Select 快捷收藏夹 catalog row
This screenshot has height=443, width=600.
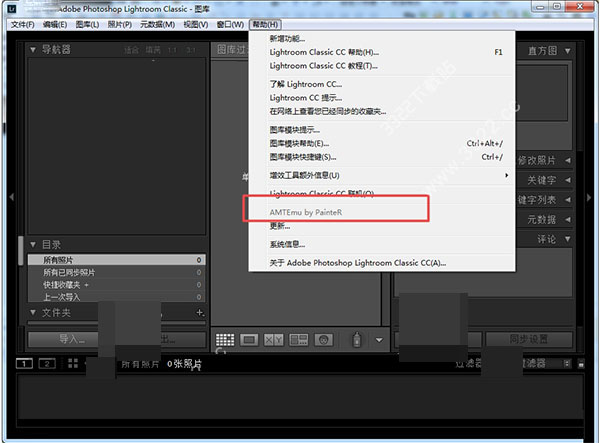(117, 285)
